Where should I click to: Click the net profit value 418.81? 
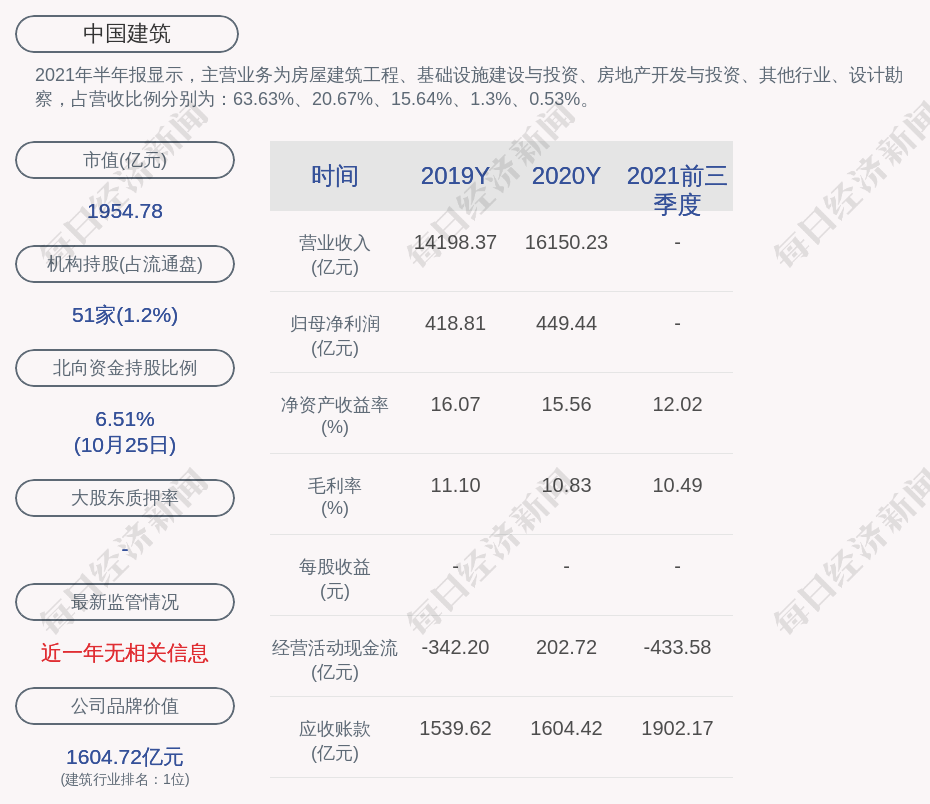[455, 323]
